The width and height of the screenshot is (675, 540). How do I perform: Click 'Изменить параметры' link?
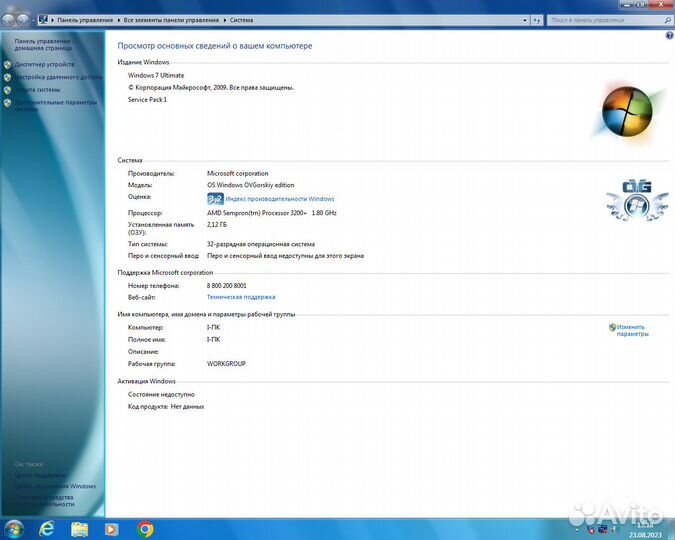tap(632, 330)
